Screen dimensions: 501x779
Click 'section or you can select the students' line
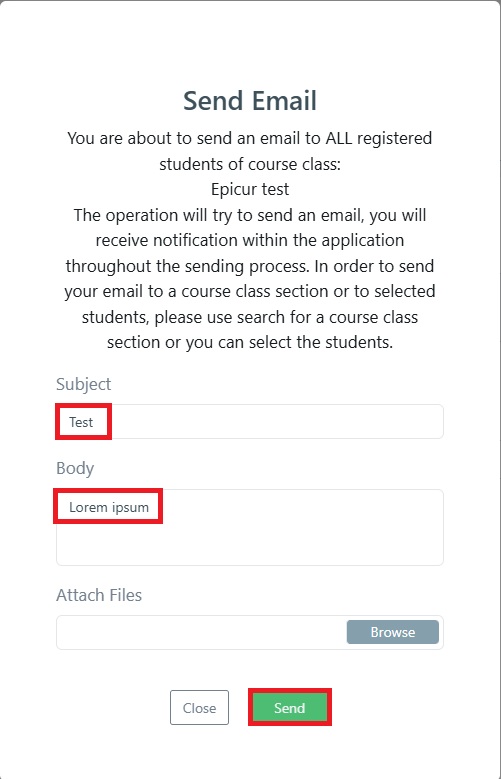click(x=250, y=342)
